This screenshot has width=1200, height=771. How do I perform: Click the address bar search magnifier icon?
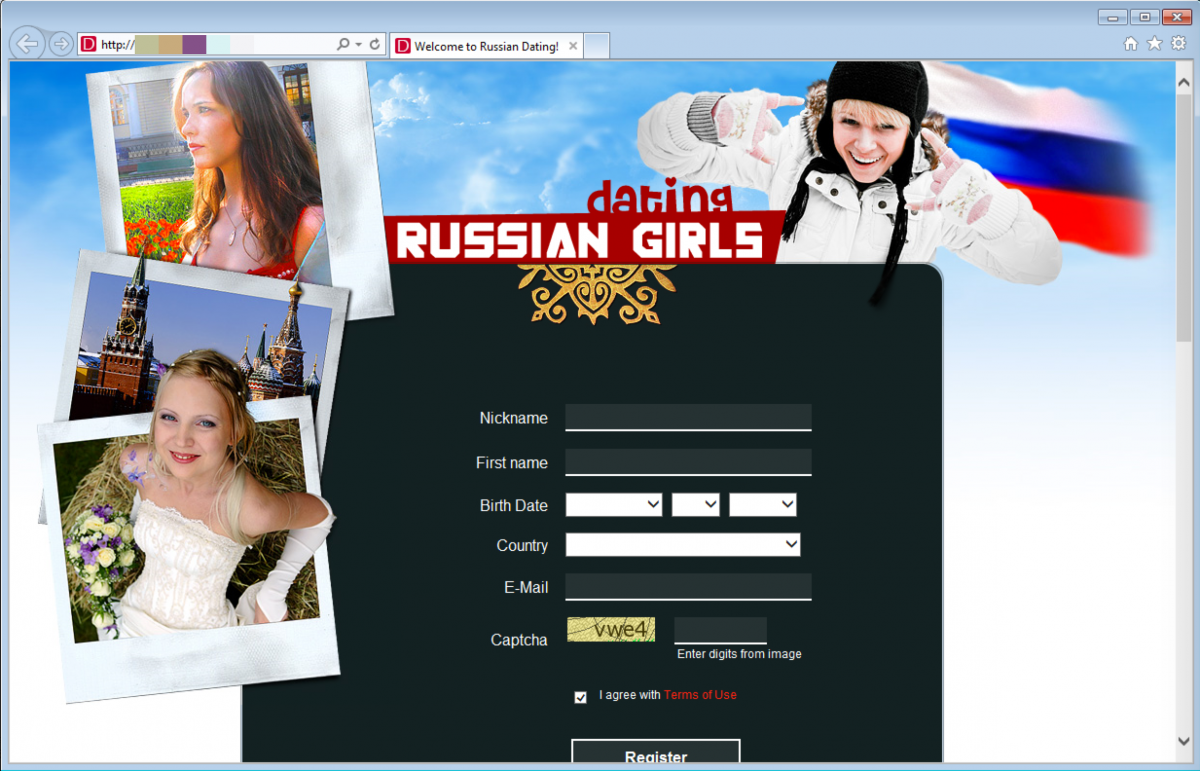(343, 44)
